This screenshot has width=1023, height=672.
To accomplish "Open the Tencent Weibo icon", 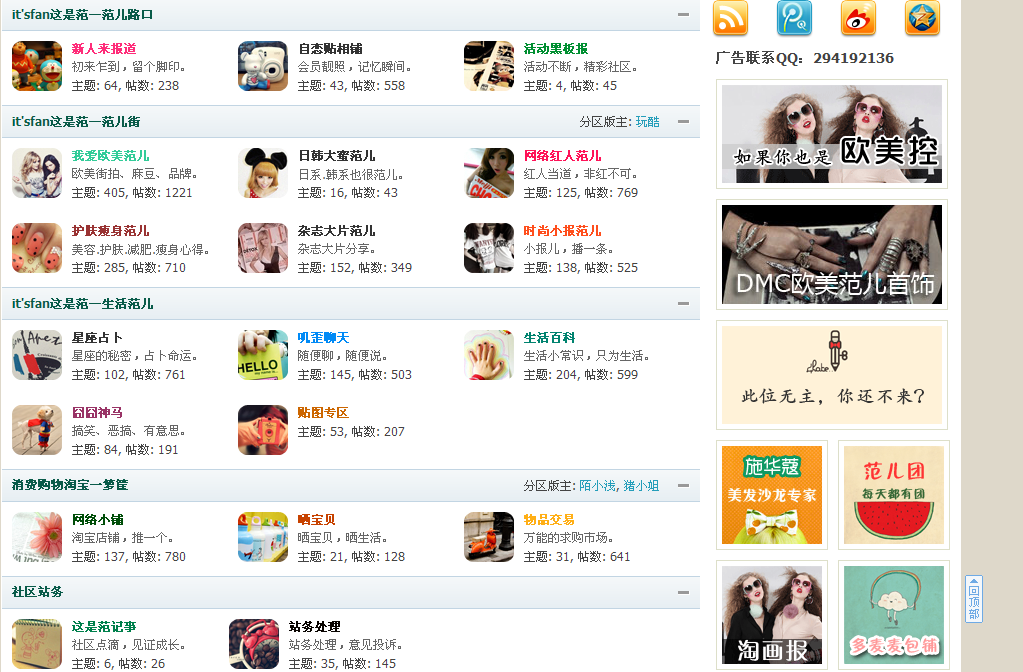I will 794,17.
